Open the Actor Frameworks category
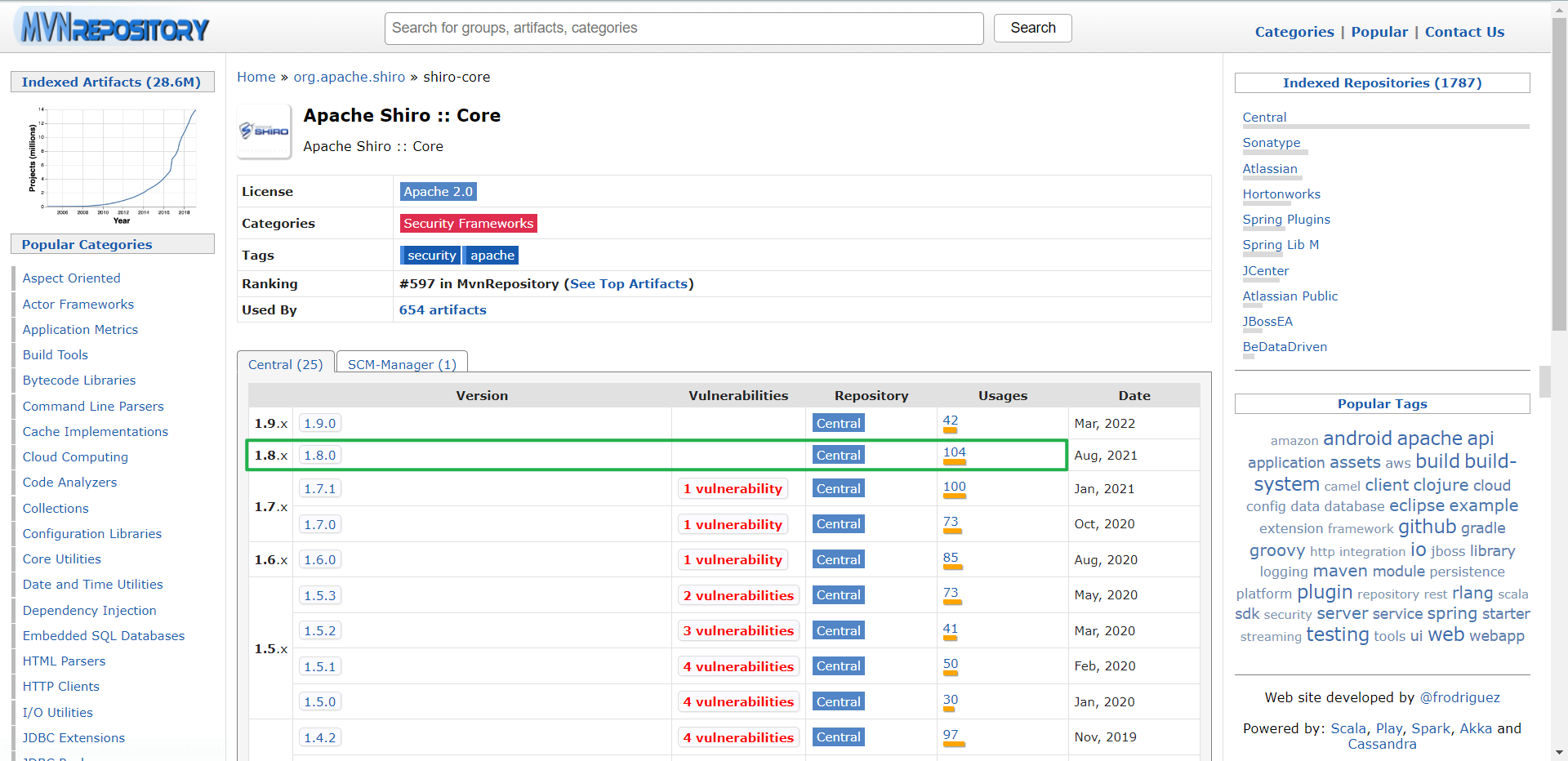The width and height of the screenshot is (1568, 761). click(x=78, y=304)
